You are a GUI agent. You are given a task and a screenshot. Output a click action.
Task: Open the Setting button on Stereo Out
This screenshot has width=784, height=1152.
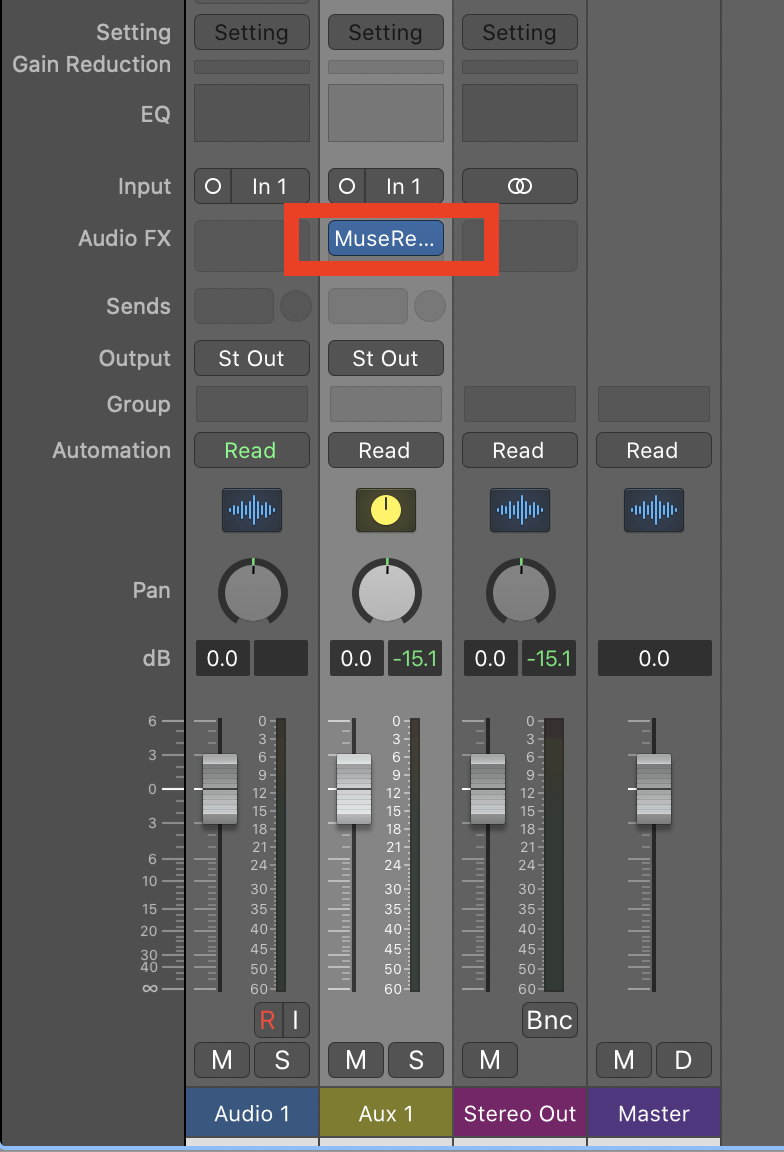point(519,33)
